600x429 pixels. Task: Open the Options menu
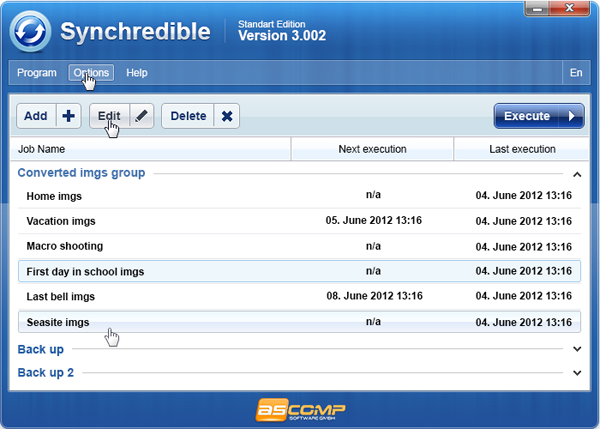pos(91,73)
